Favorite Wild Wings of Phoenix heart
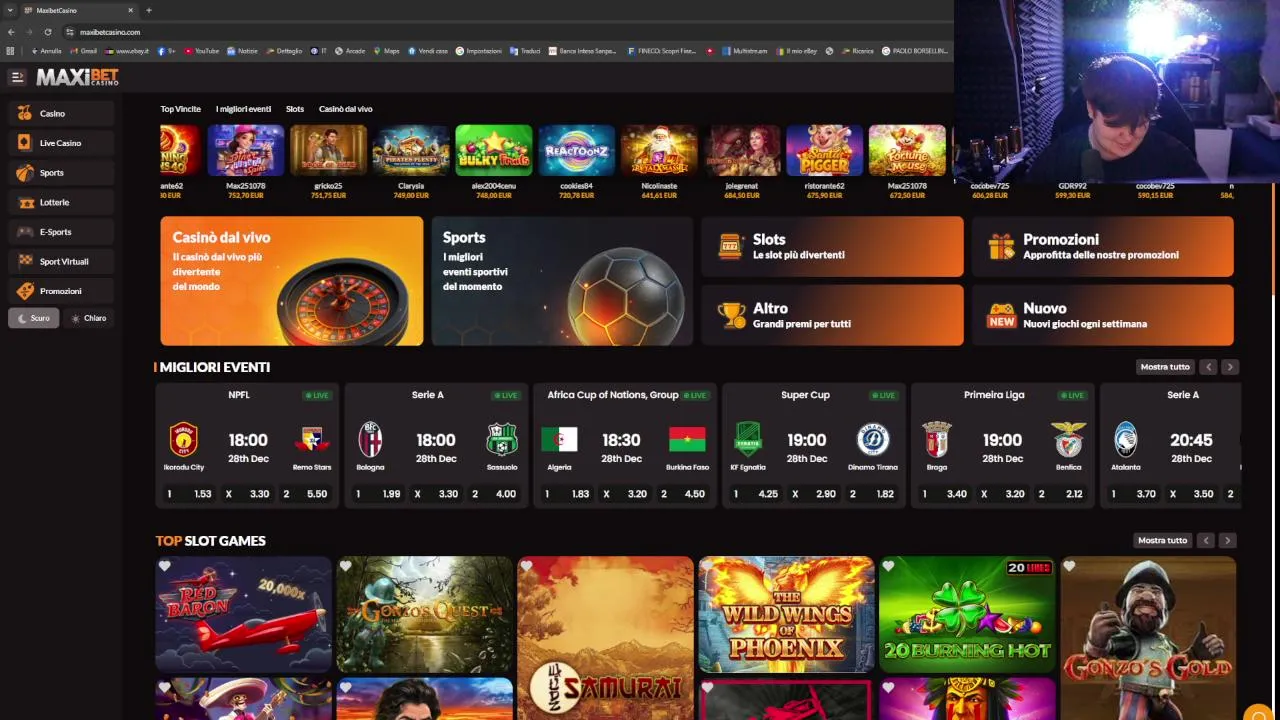Image resolution: width=1280 pixels, height=720 pixels. click(x=707, y=566)
